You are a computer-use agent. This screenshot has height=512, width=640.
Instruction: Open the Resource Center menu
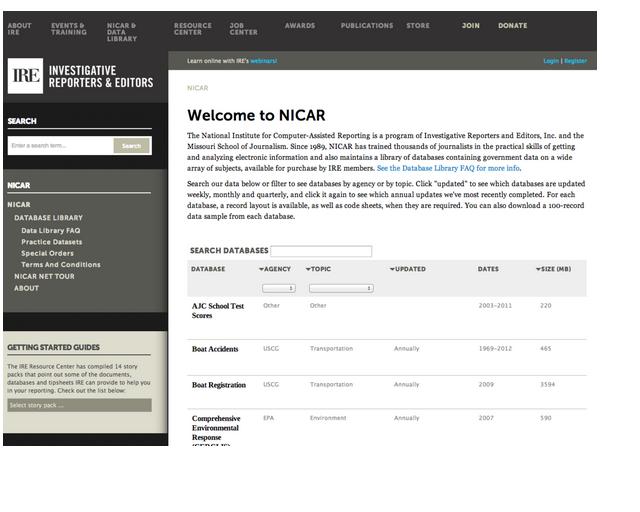[x=193, y=29]
